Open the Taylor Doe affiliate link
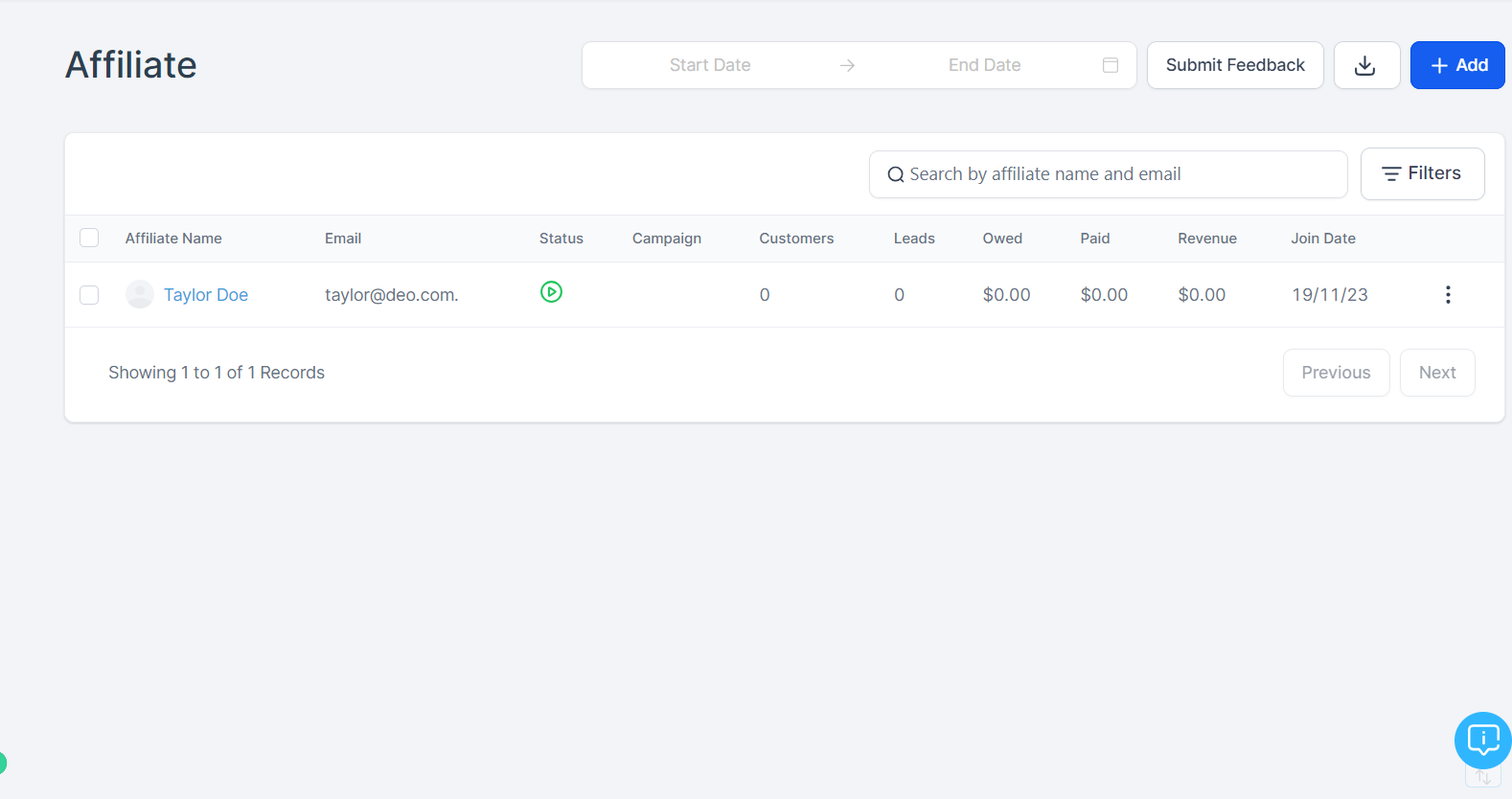Image resolution: width=1512 pixels, height=799 pixels. tap(206, 295)
